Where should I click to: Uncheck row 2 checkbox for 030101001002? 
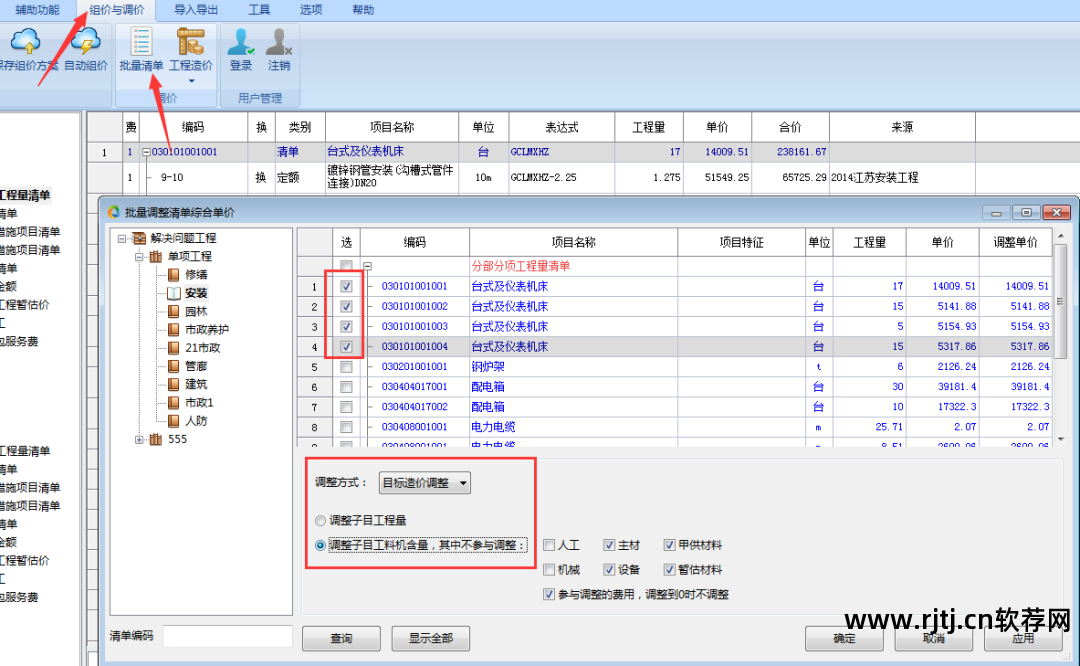pos(346,306)
